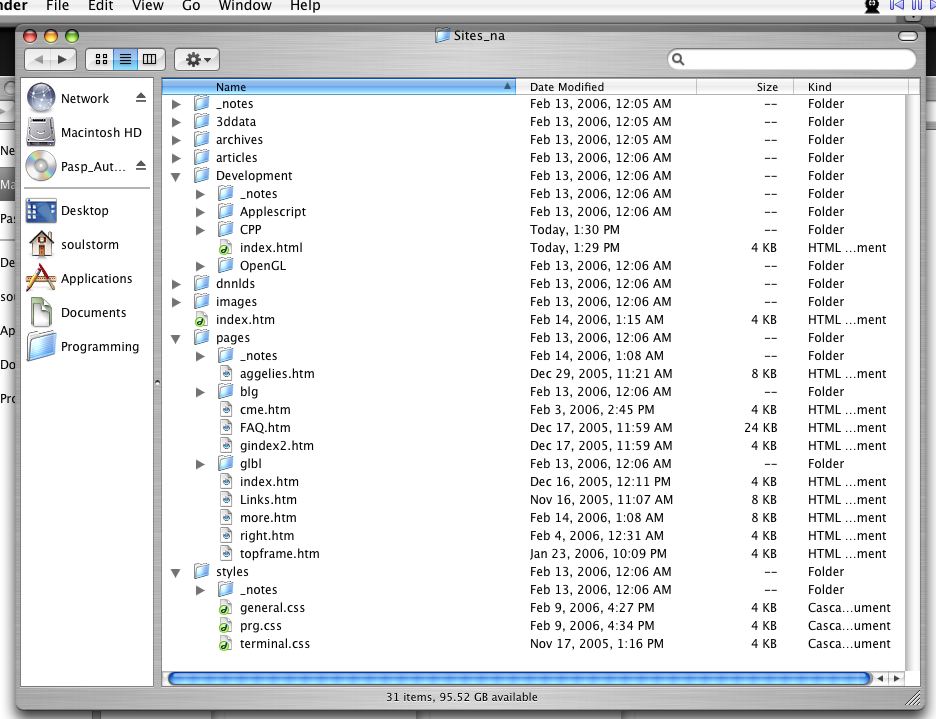Click the horizontal scrollbar thumb

(519, 678)
